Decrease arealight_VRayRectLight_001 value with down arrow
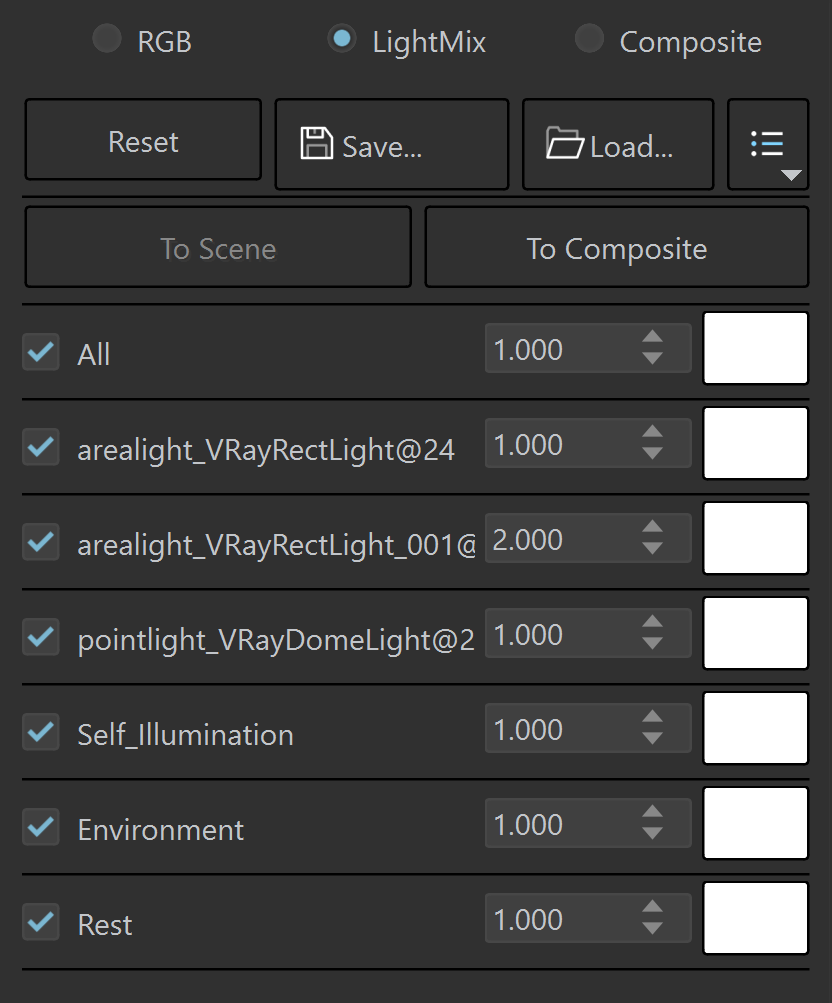832x1003 pixels. [652, 548]
